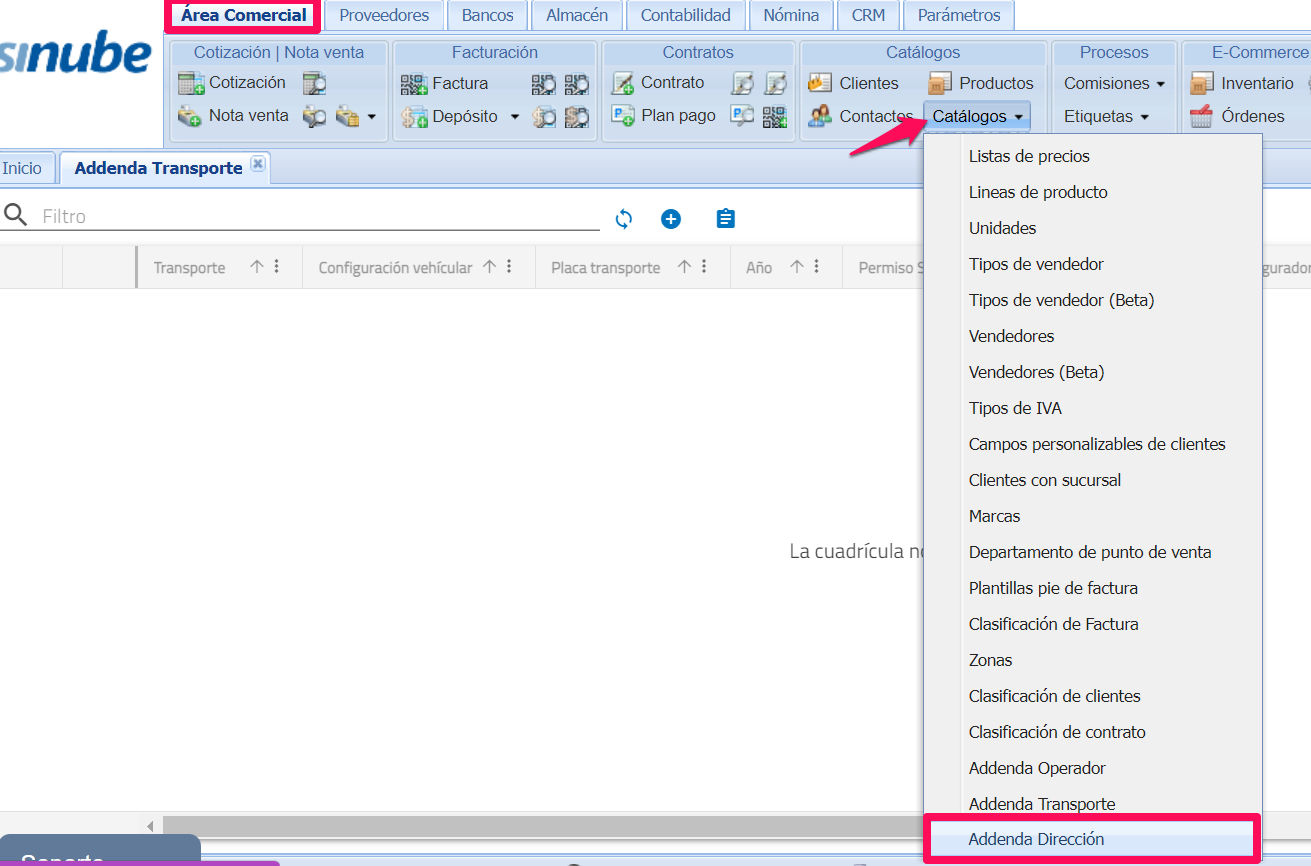Click the blue plus add-record icon
Viewport: 1311px width, 866px height.
(x=671, y=219)
